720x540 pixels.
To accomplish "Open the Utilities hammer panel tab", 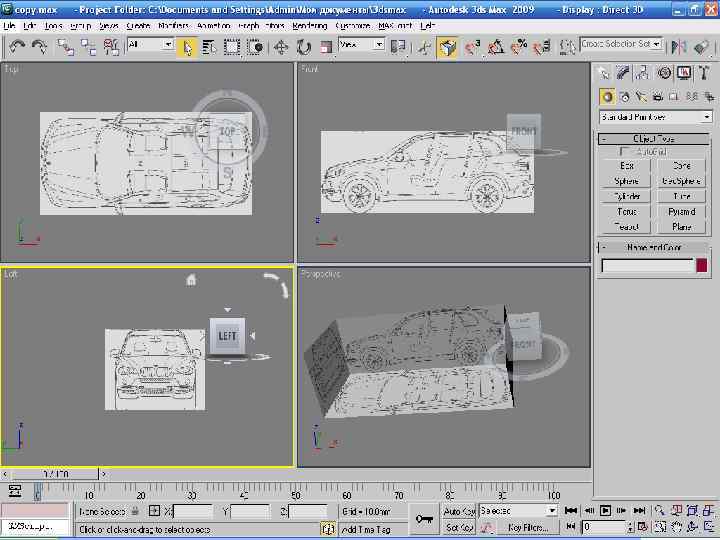I will click(704, 73).
